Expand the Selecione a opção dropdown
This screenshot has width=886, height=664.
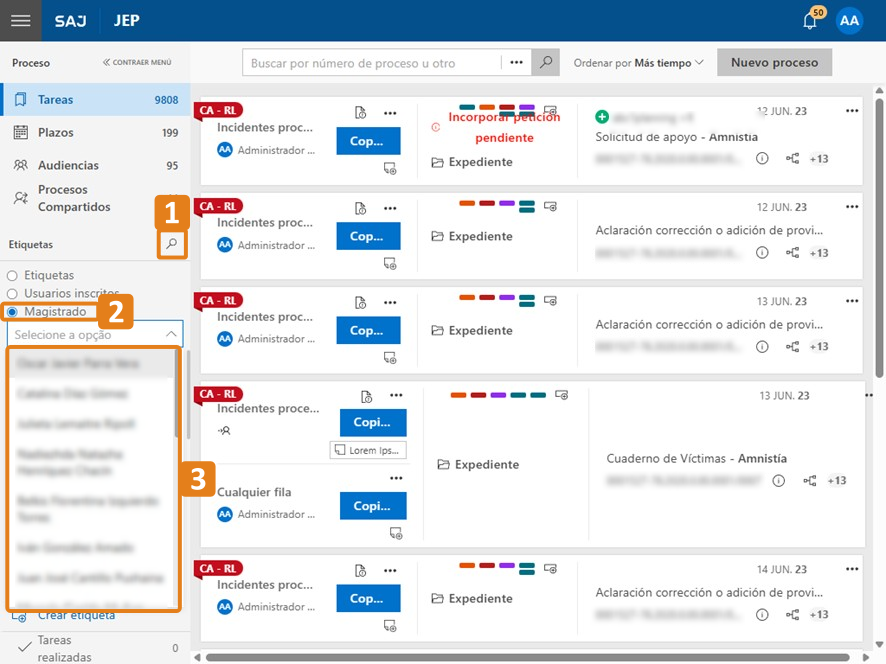pyautogui.click(x=95, y=334)
